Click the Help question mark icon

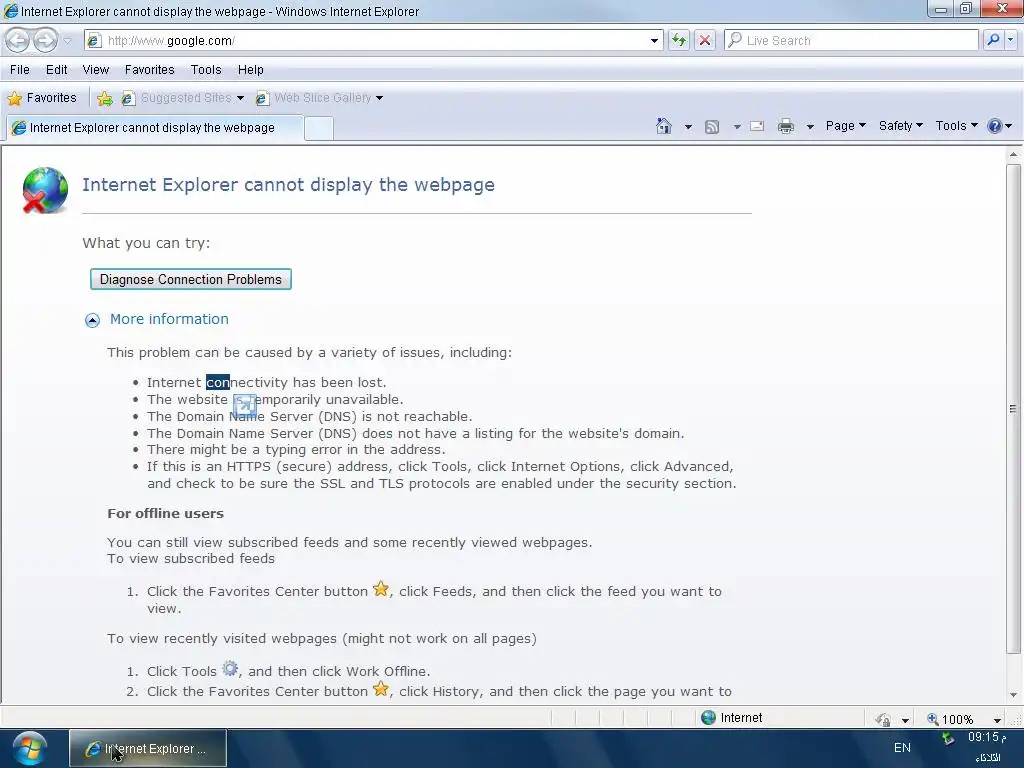coord(994,126)
